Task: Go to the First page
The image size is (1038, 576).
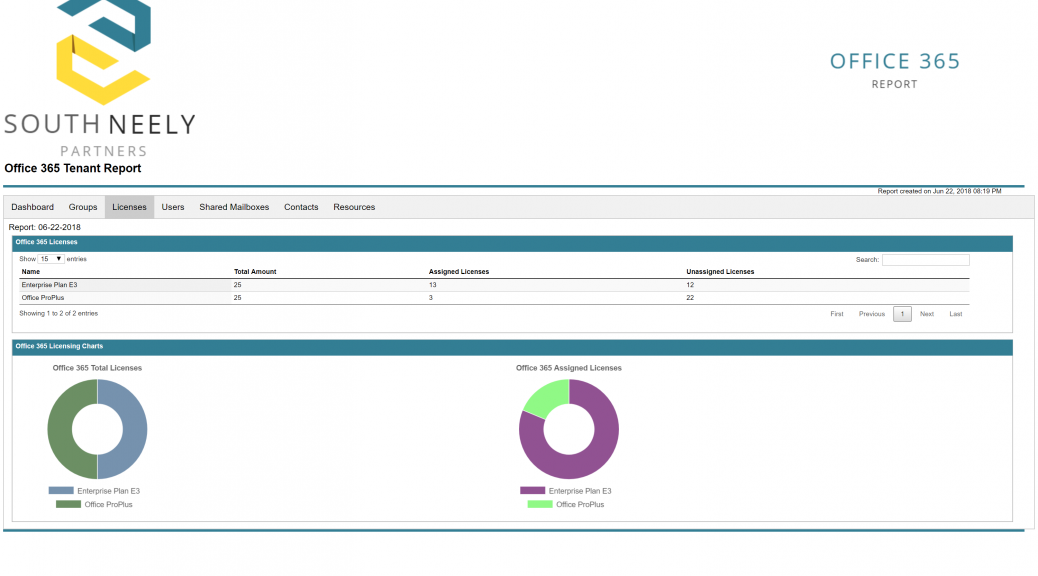Action: coord(837,314)
